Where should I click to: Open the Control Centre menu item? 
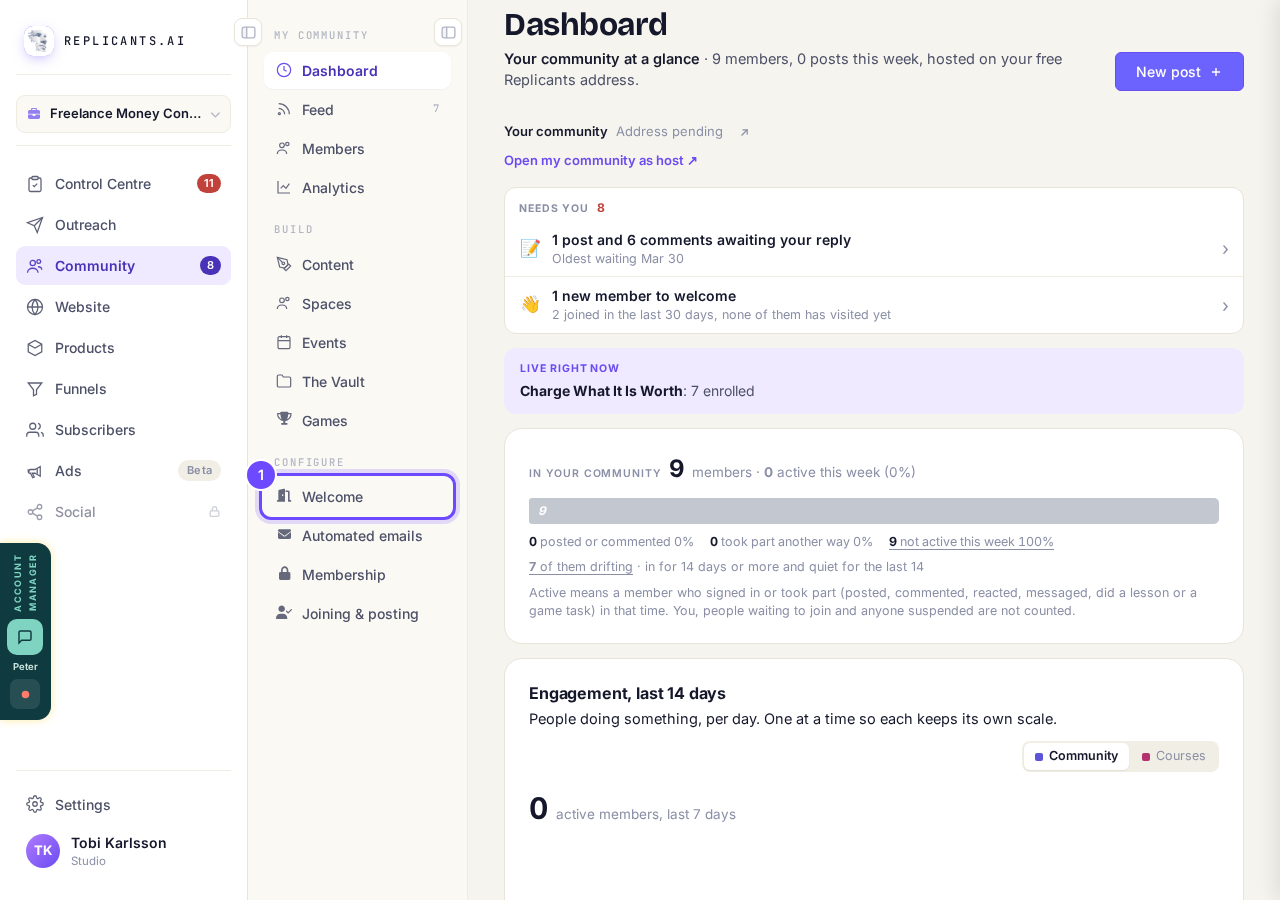pyautogui.click(x=123, y=184)
